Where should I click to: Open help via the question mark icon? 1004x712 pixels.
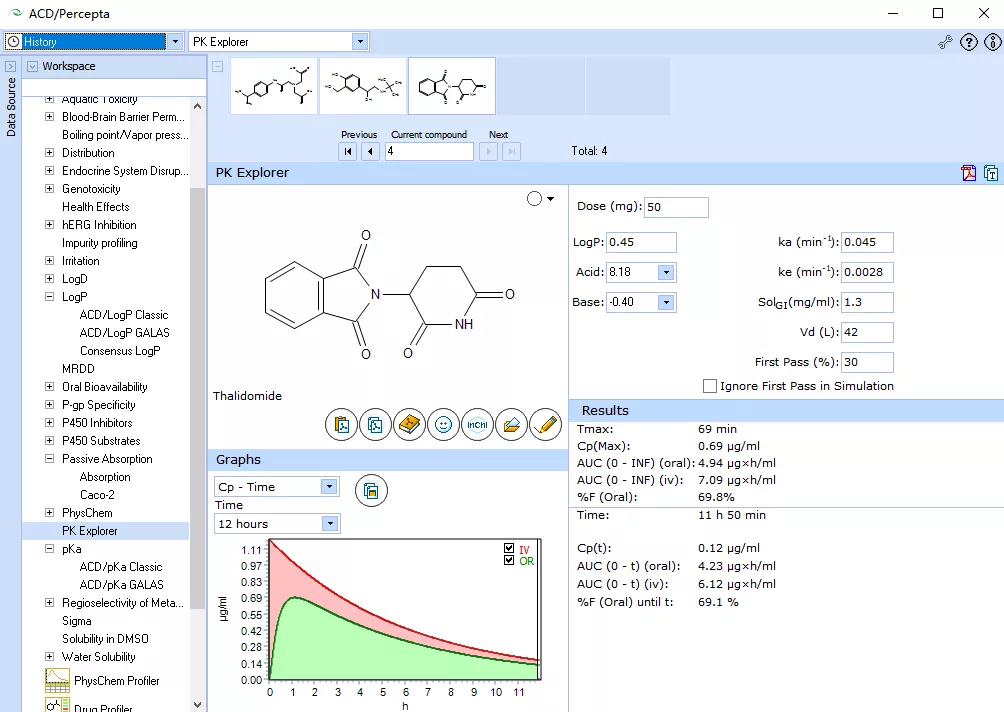[x=968, y=42]
